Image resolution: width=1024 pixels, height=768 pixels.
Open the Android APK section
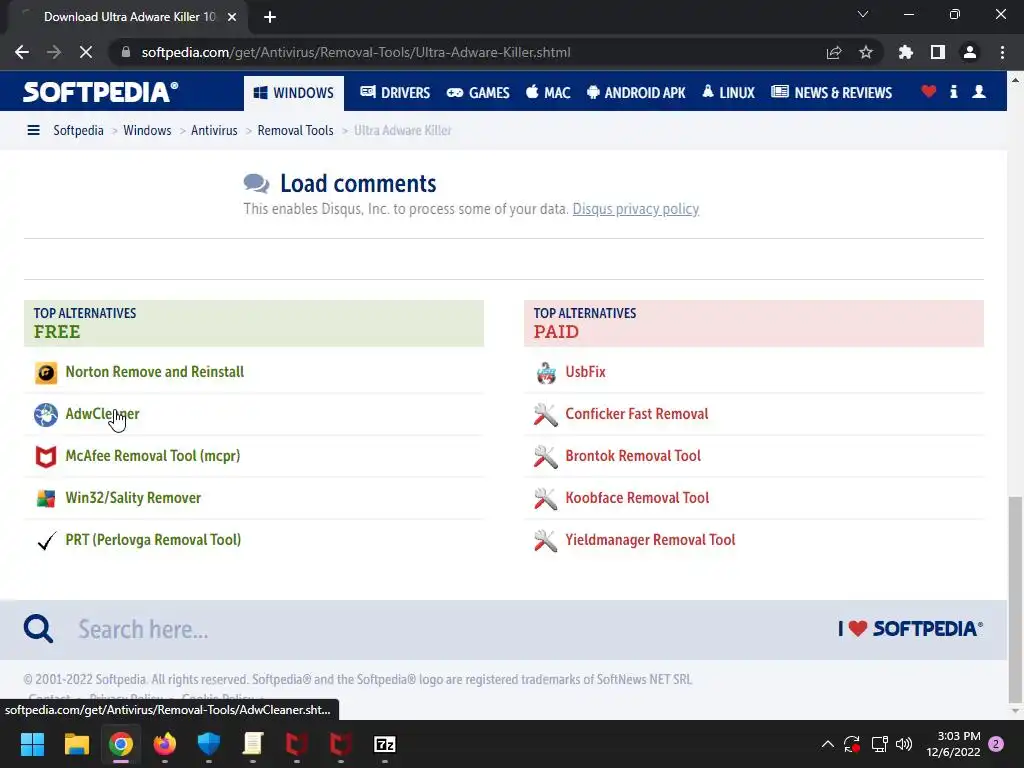(636, 93)
